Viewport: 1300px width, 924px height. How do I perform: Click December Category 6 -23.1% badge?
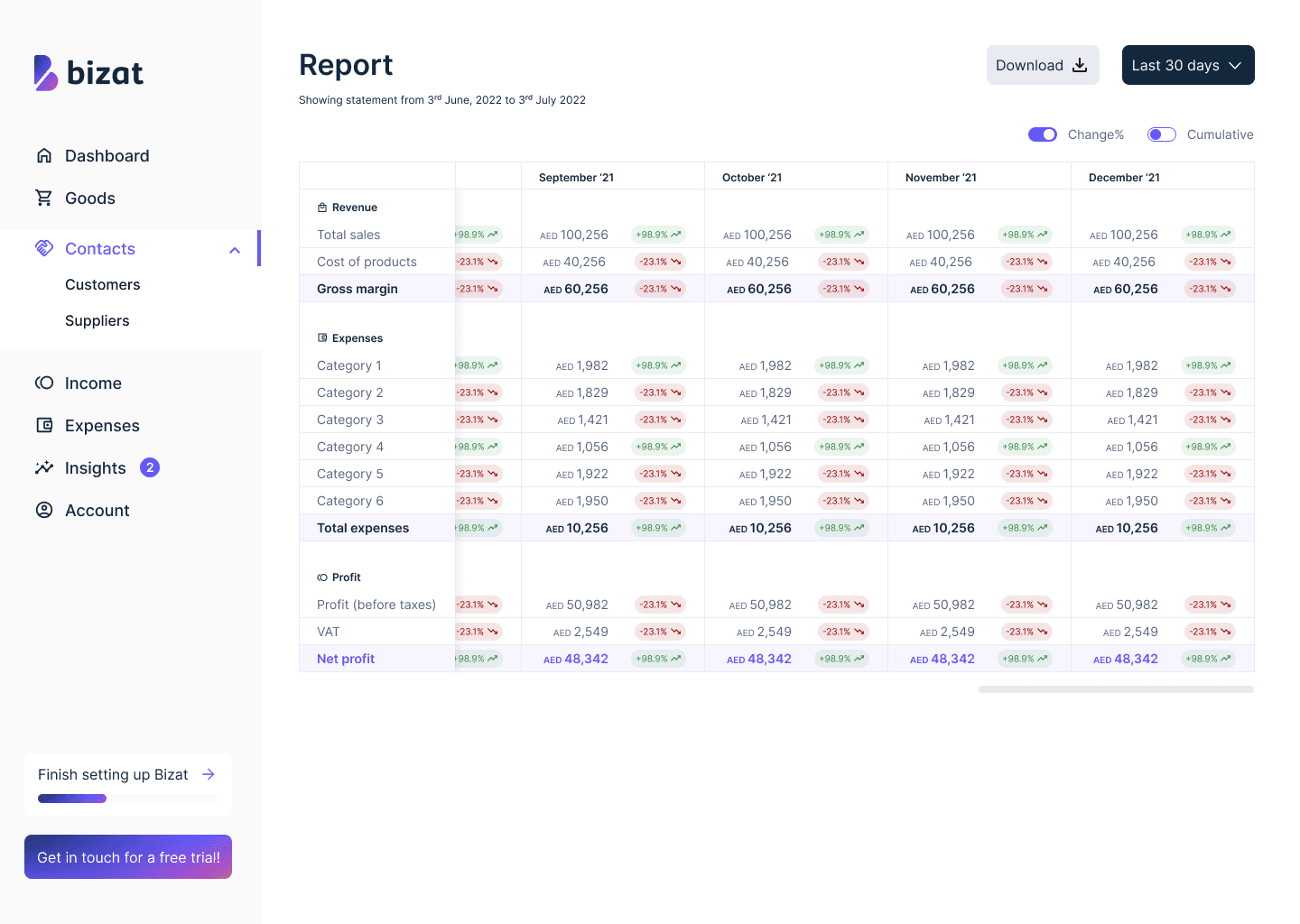click(x=1210, y=501)
